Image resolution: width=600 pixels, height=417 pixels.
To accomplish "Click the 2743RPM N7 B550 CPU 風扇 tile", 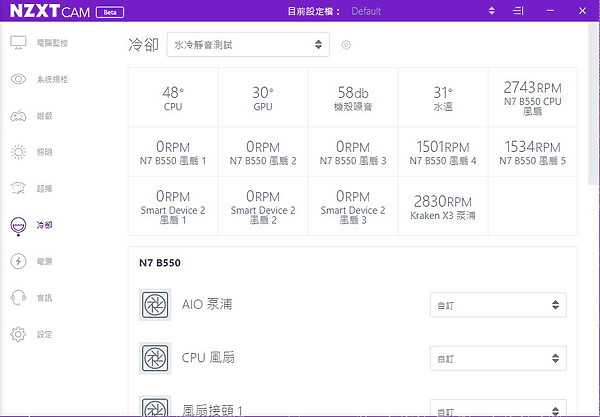I will click(533, 98).
